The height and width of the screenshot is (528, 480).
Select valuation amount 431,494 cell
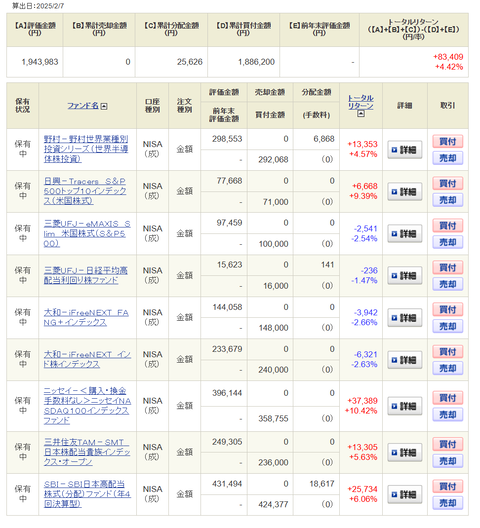[x=227, y=484]
